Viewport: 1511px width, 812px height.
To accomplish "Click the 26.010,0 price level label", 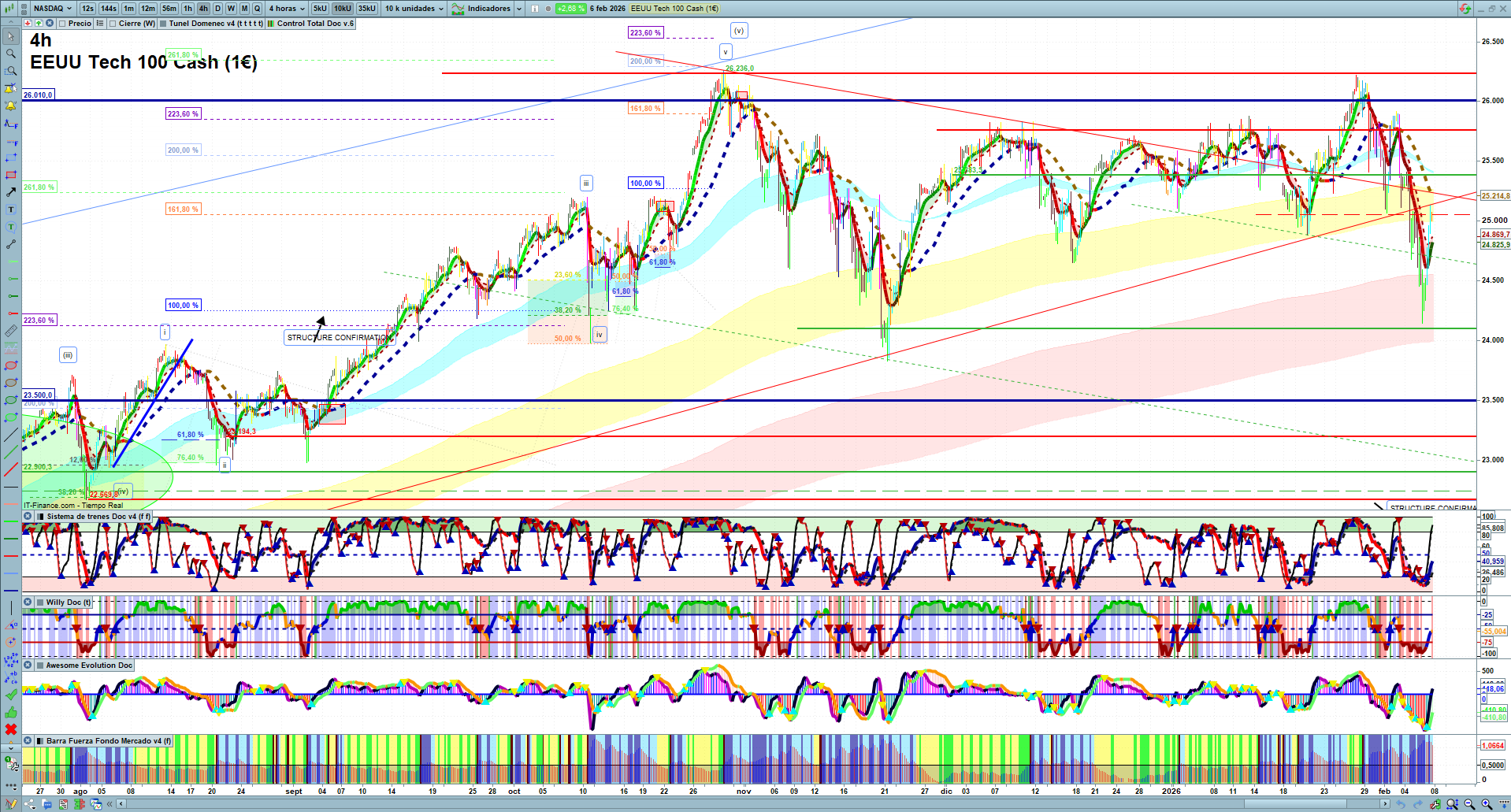I will [x=38, y=95].
